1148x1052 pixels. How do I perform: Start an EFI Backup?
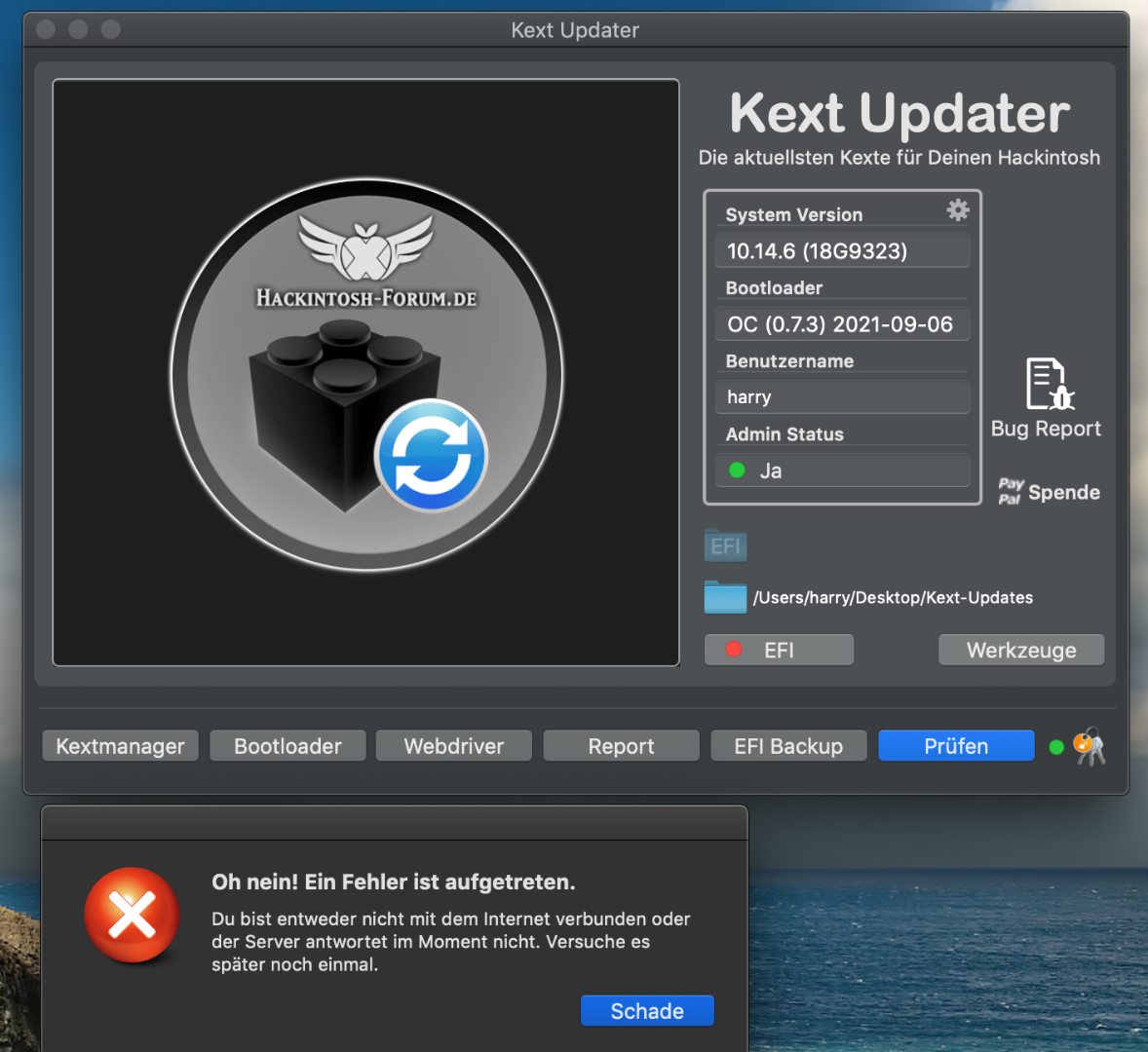click(788, 746)
